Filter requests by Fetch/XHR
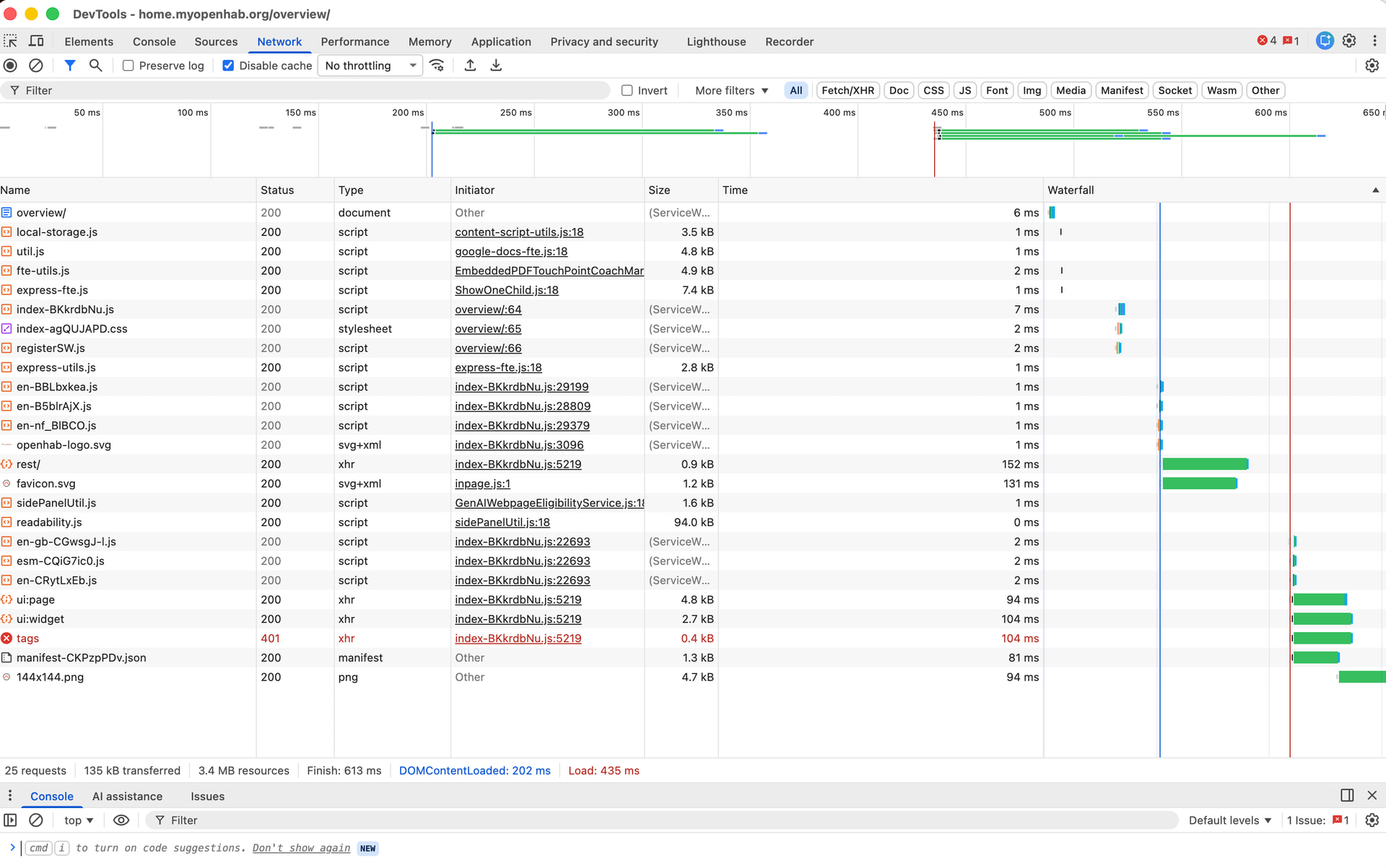This screenshot has height=868, width=1386. (x=847, y=90)
